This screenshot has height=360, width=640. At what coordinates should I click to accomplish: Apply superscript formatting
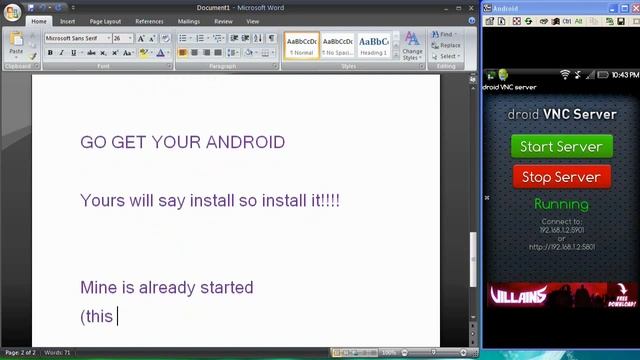(115, 53)
